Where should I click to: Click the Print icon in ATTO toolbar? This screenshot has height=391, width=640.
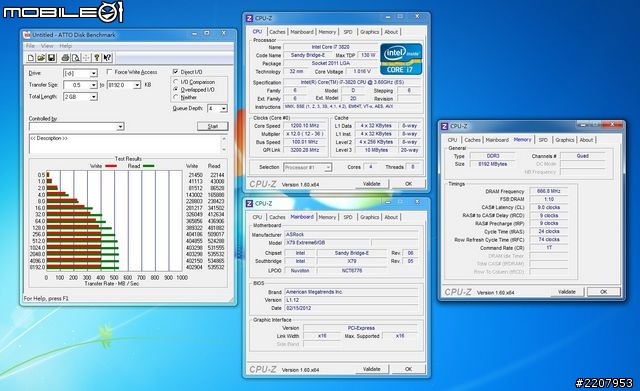(65, 58)
